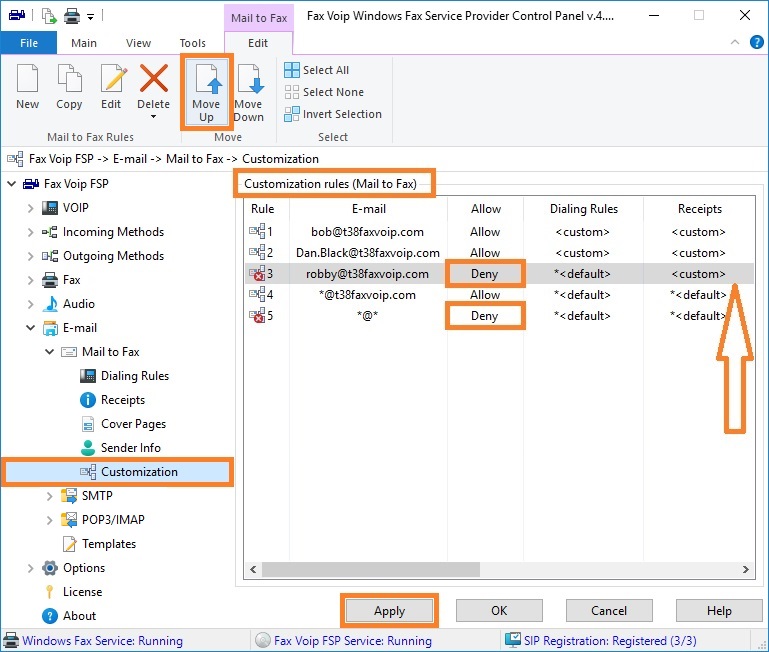Image resolution: width=769 pixels, height=652 pixels.
Task: Click the Cancel button
Action: coord(609,611)
